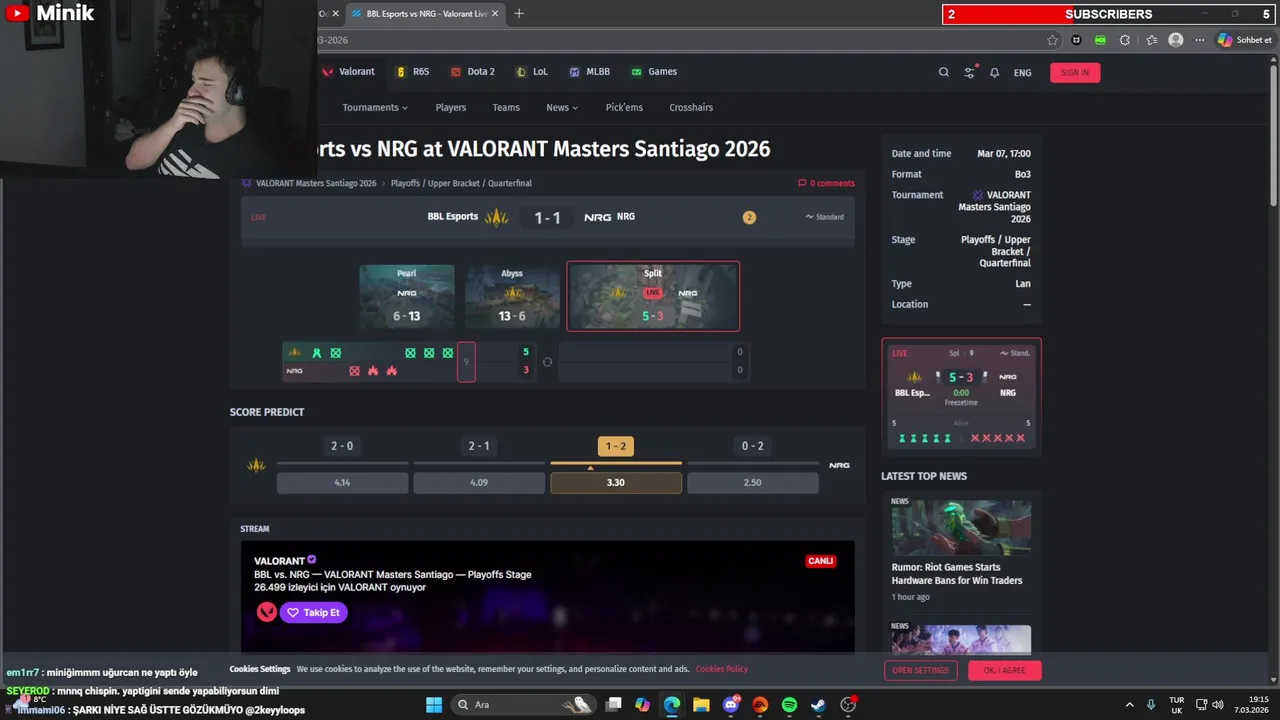Screen dimensions: 1280x720
Task: Pick the 2 - 1 score prediction
Action: click(479, 446)
